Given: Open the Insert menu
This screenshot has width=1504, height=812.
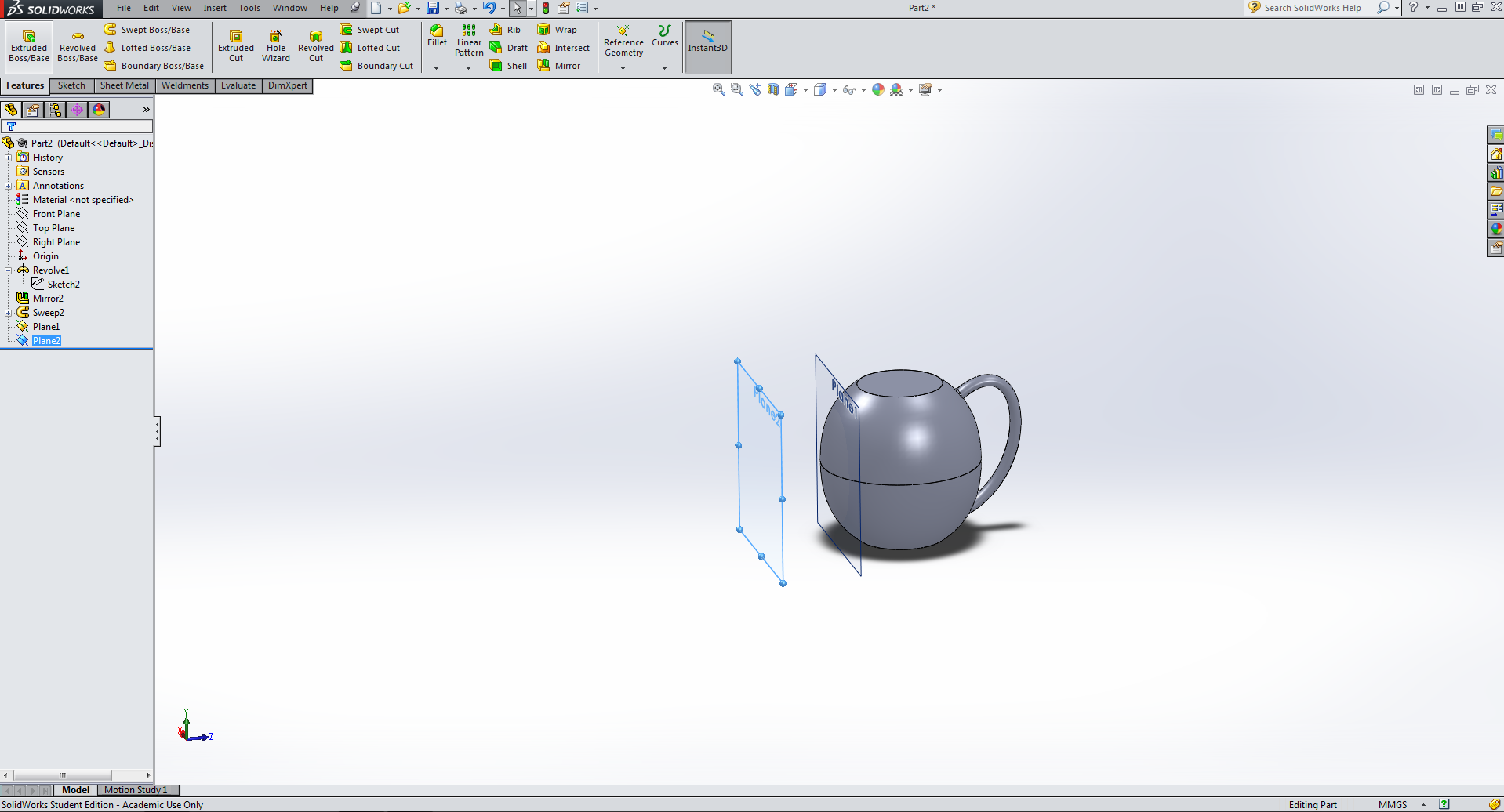Looking at the screenshot, I should (215, 8).
